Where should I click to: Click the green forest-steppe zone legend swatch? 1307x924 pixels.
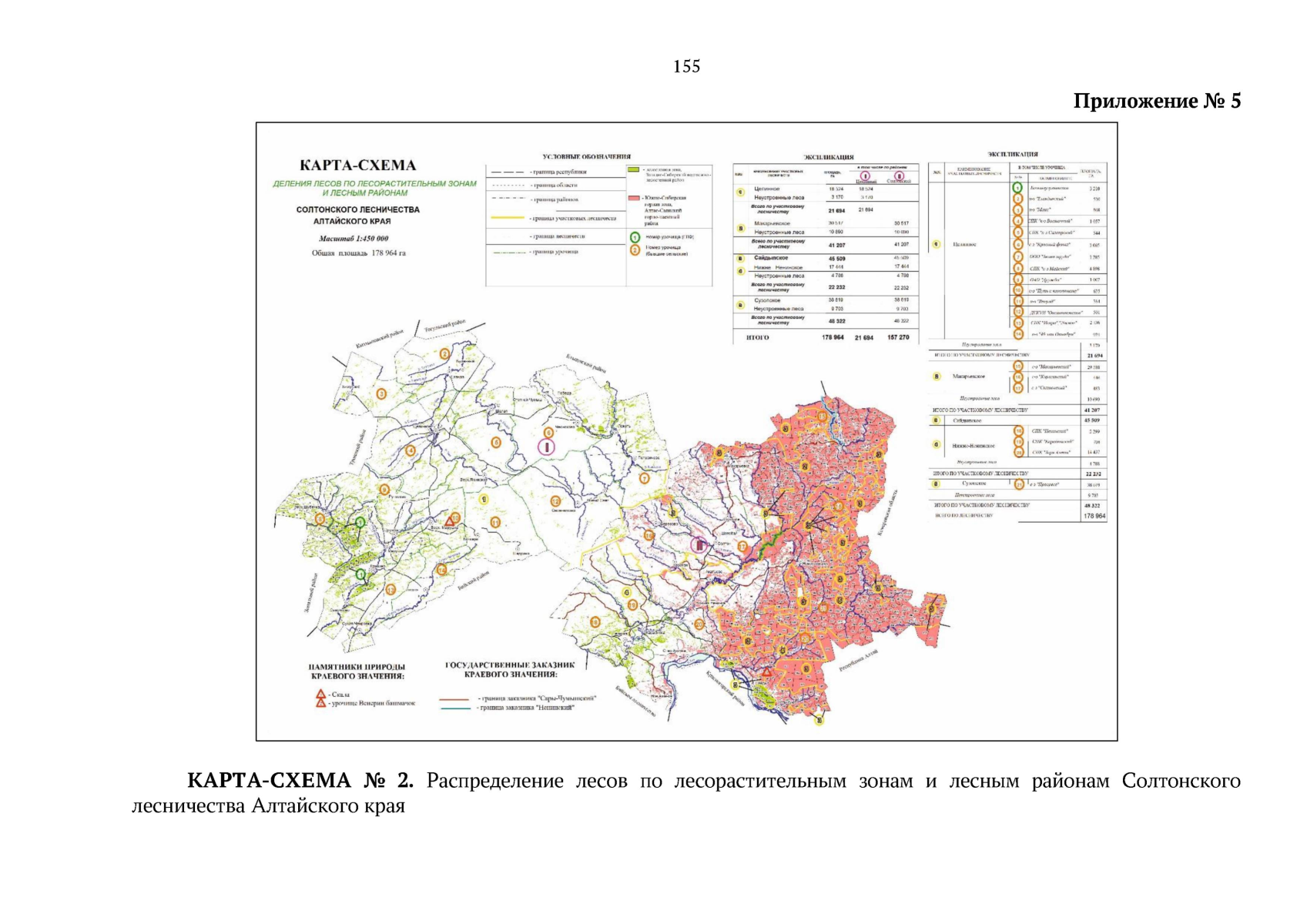(x=633, y=169)
